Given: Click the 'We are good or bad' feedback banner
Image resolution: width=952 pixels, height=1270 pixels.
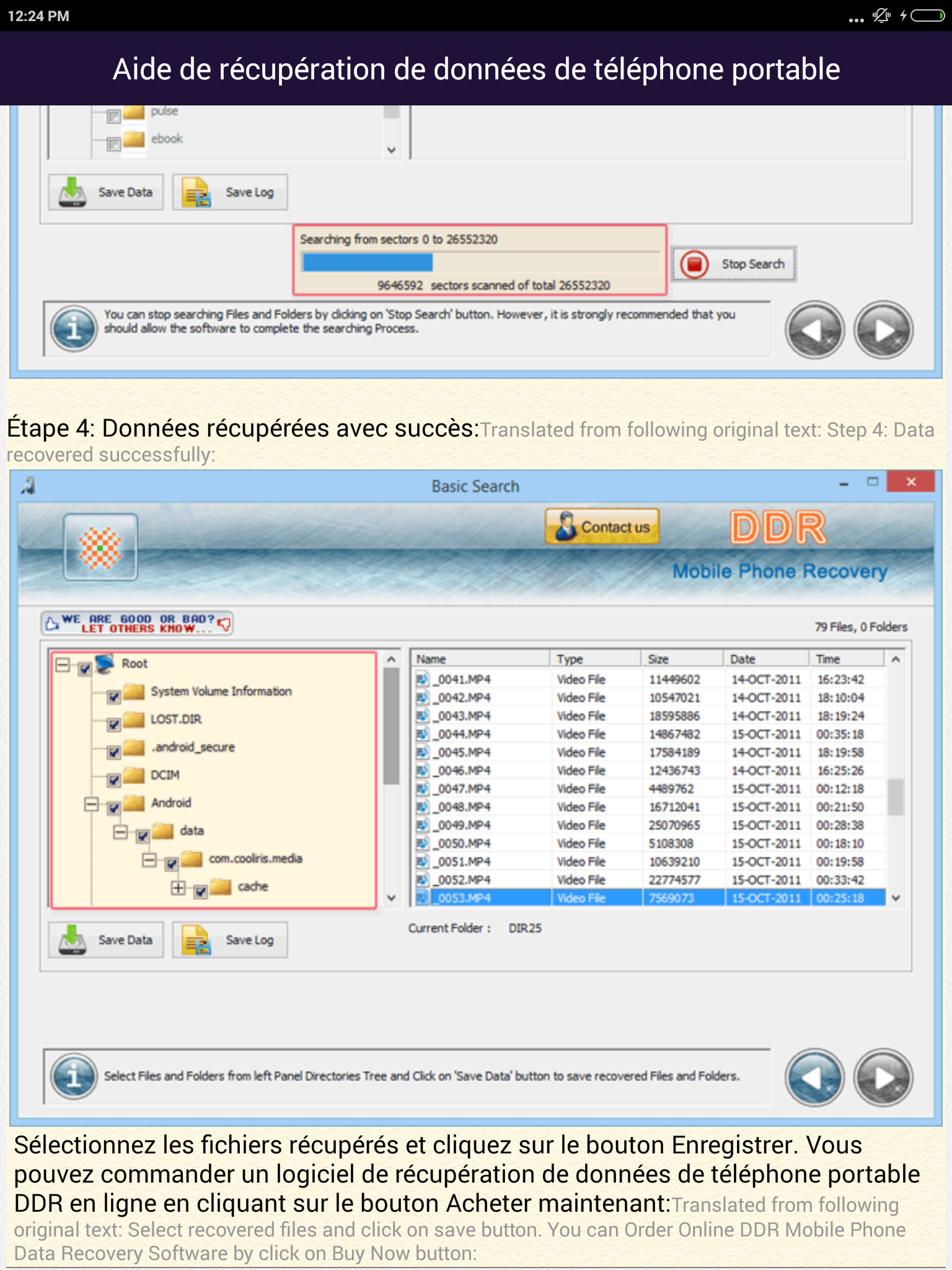Looking at the screenshot, I should click(138, 623).
